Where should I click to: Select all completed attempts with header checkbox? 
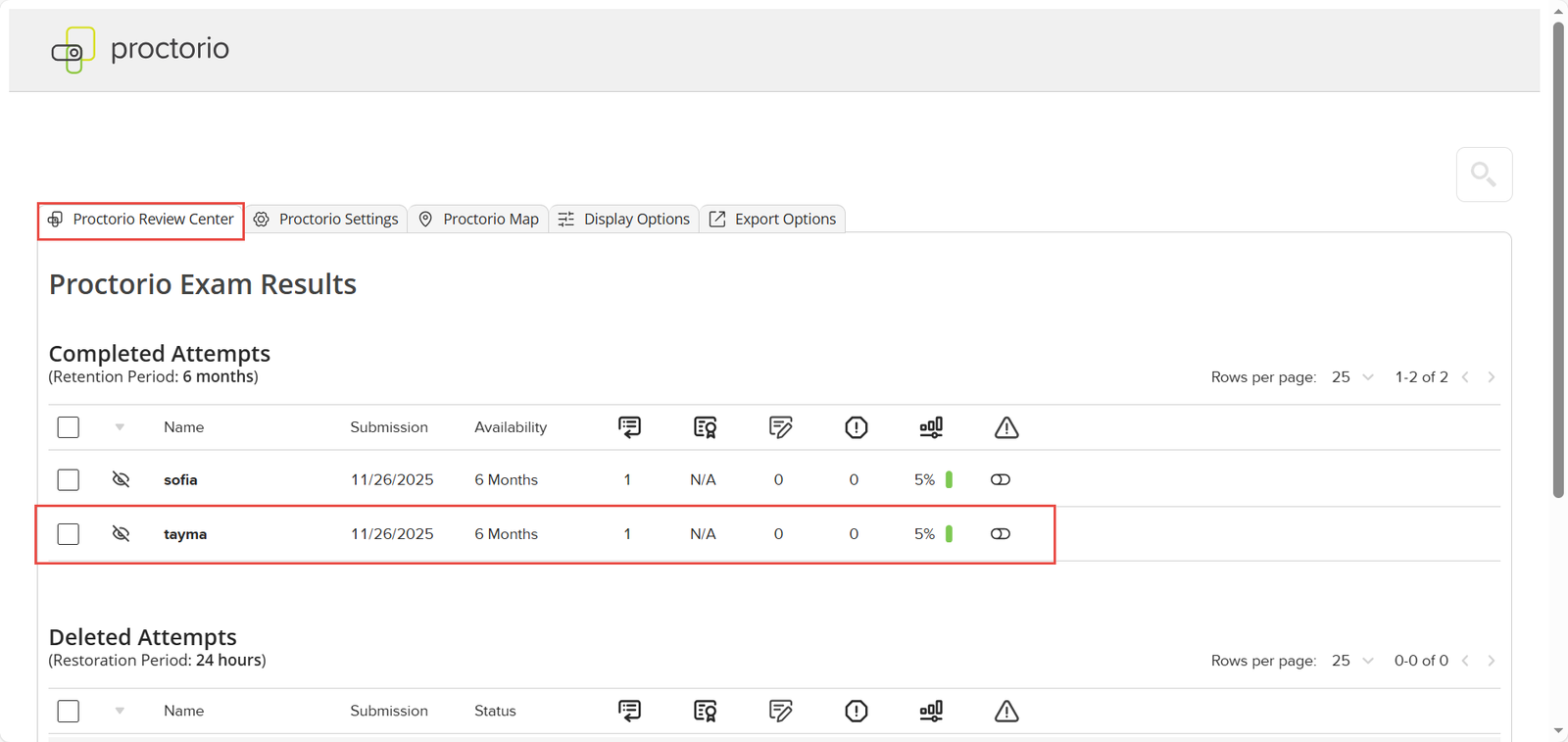click(69, 427)
